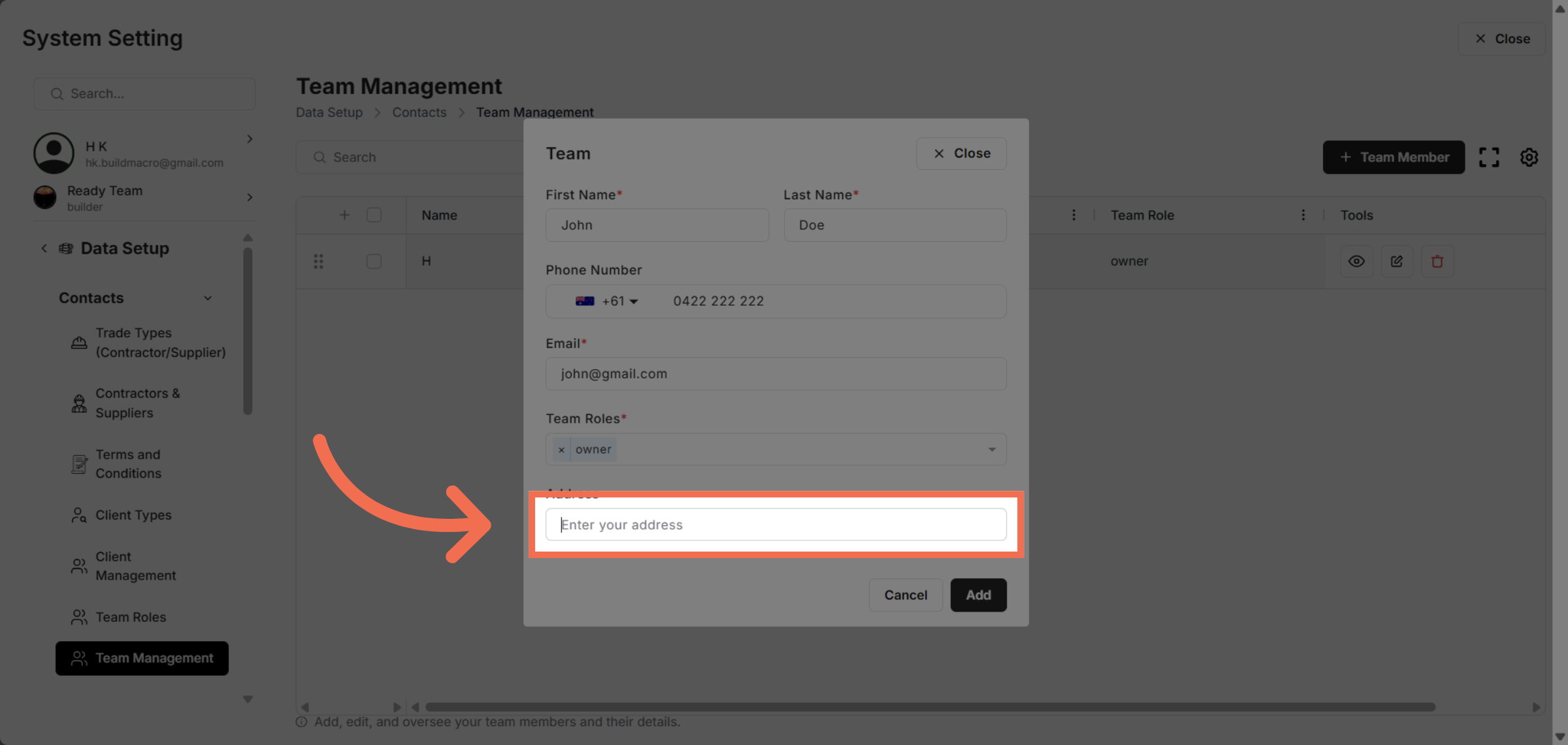1568x745 pixels.
Task: Click the fullscreen expand icon
Action: 1489,157
